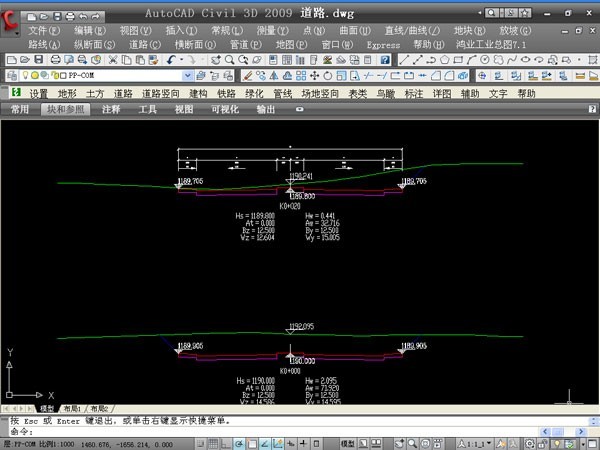
Task: Toggle Polar tracking in status bar
Action: tap(239, 444)
